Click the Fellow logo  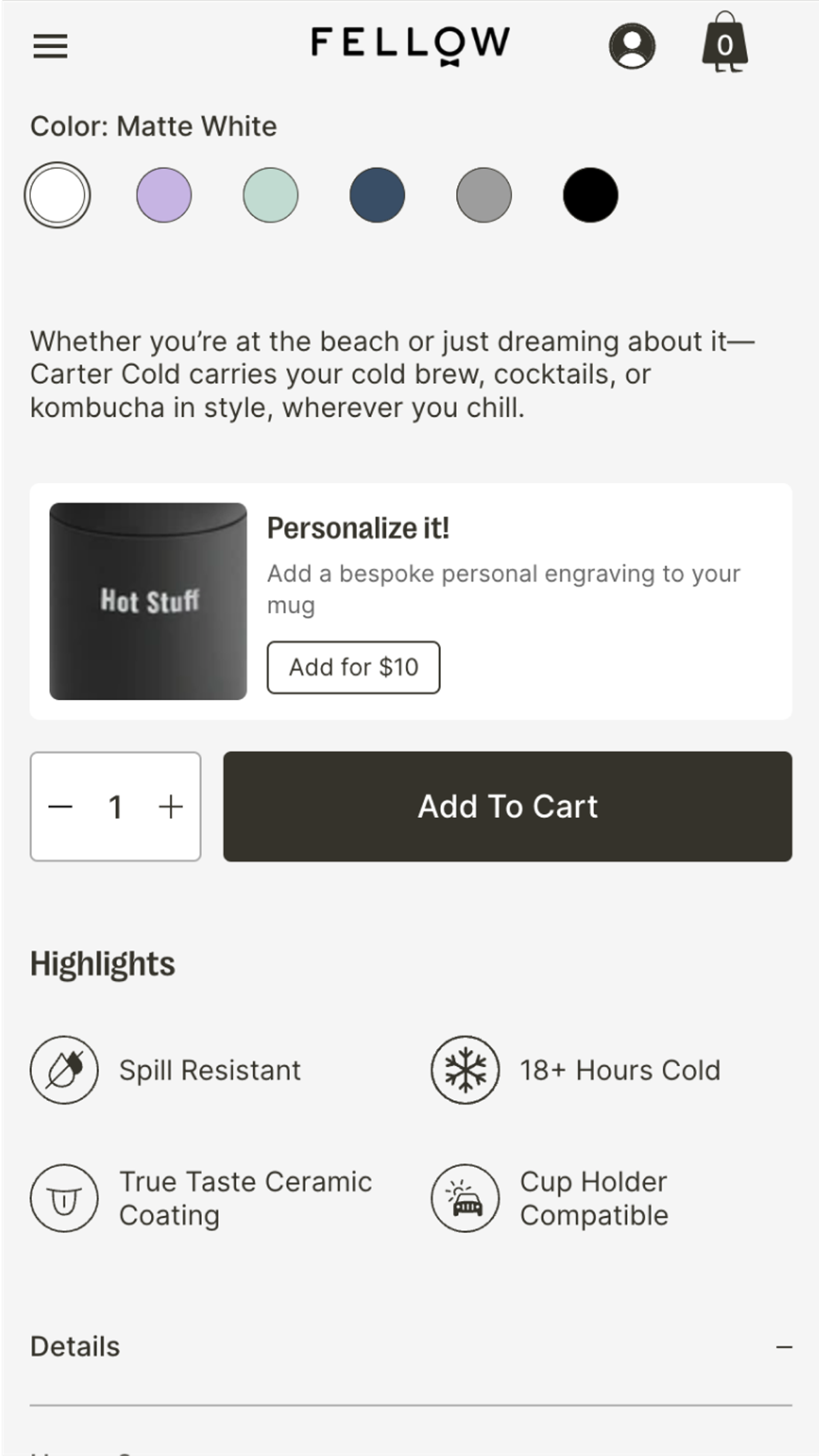point(409,42)
